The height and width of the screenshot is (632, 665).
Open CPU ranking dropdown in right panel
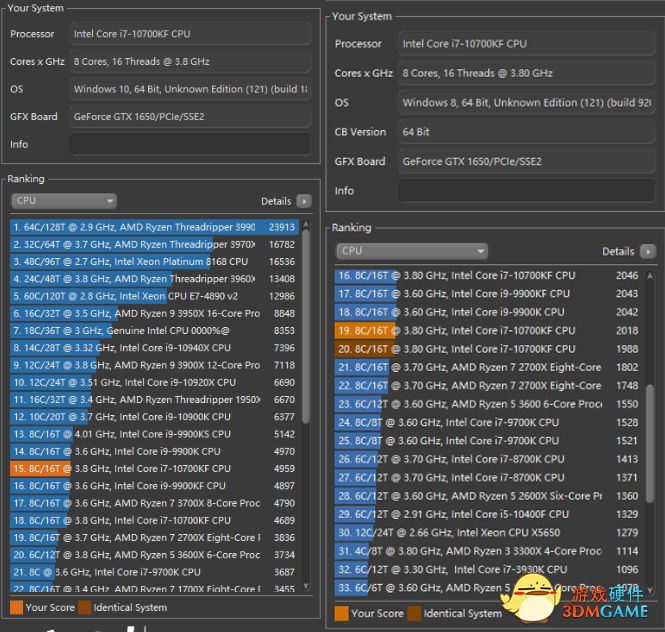pyautogui.click(x=412, y=251)
